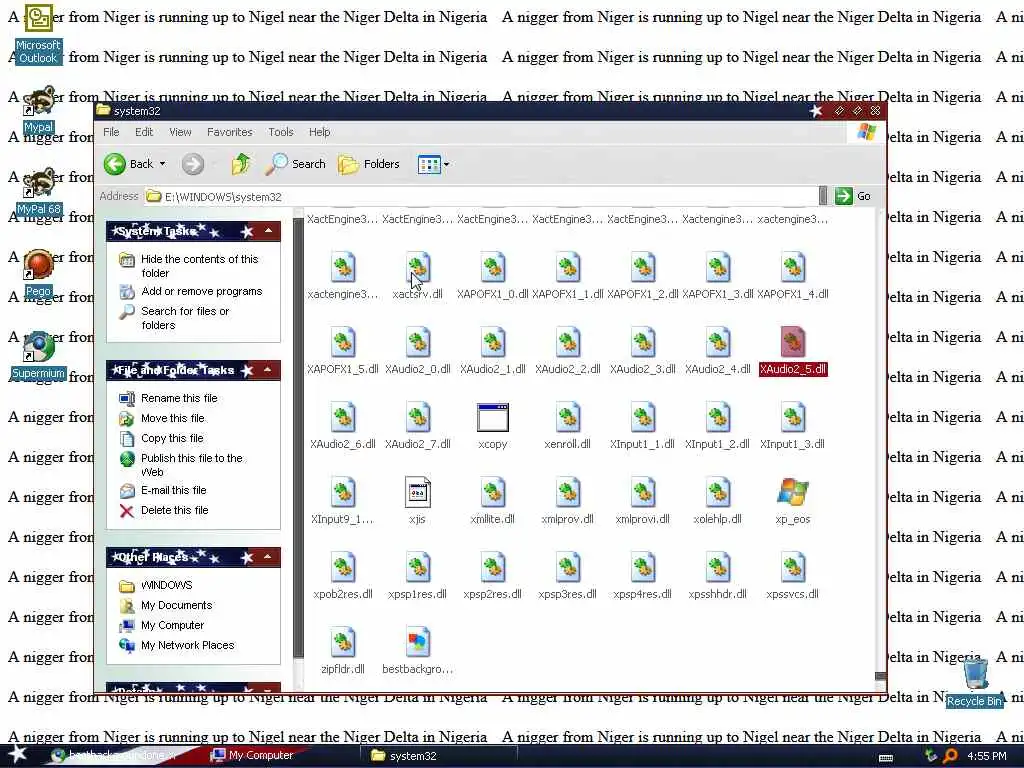Select the xjis file icon
The width and height of the screenshot is (1024, 768).
417,492
